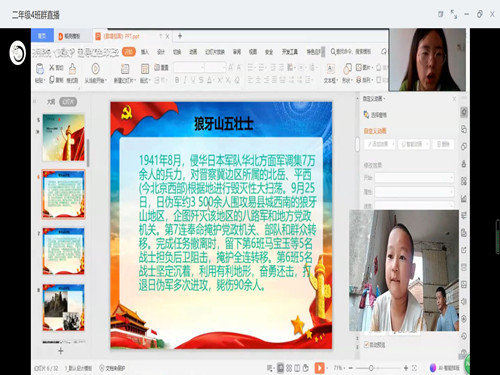The height and width of the screenshot is (375, 500).
Task: Switch to slide sorter grid view
Action: point(289,368)
